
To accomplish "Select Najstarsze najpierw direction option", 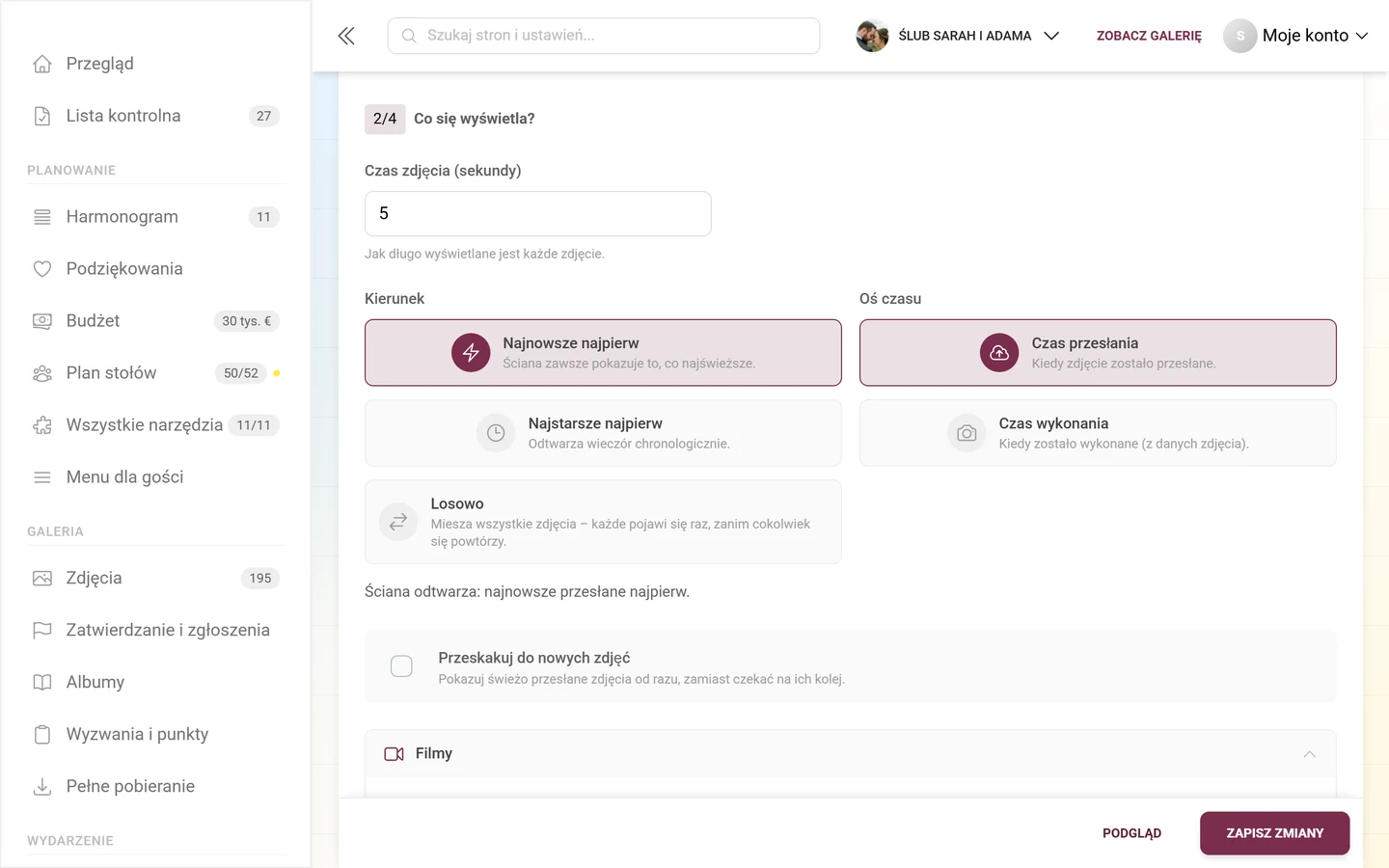I will (603, 433).
